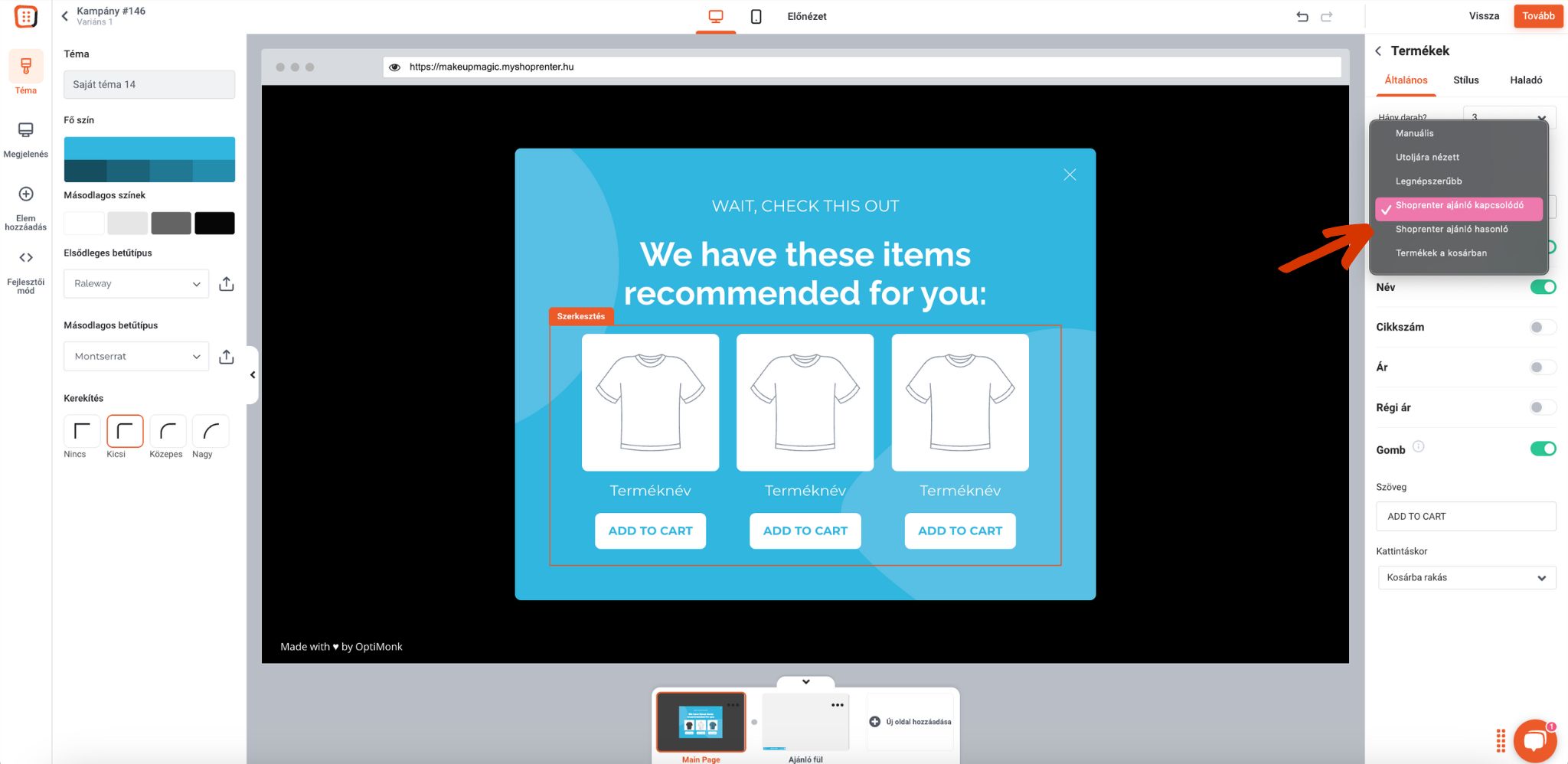This screenshot has width=1568, height=764.
Task: Upload a custom primary font
Action: 226,284
